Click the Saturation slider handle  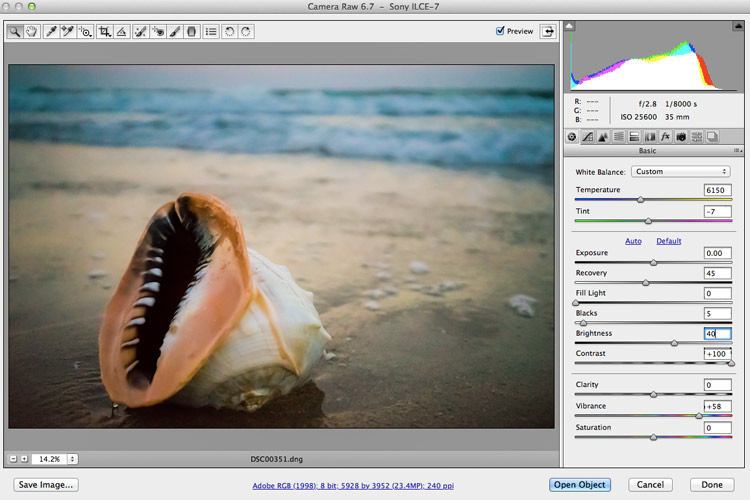pos(653,437)
